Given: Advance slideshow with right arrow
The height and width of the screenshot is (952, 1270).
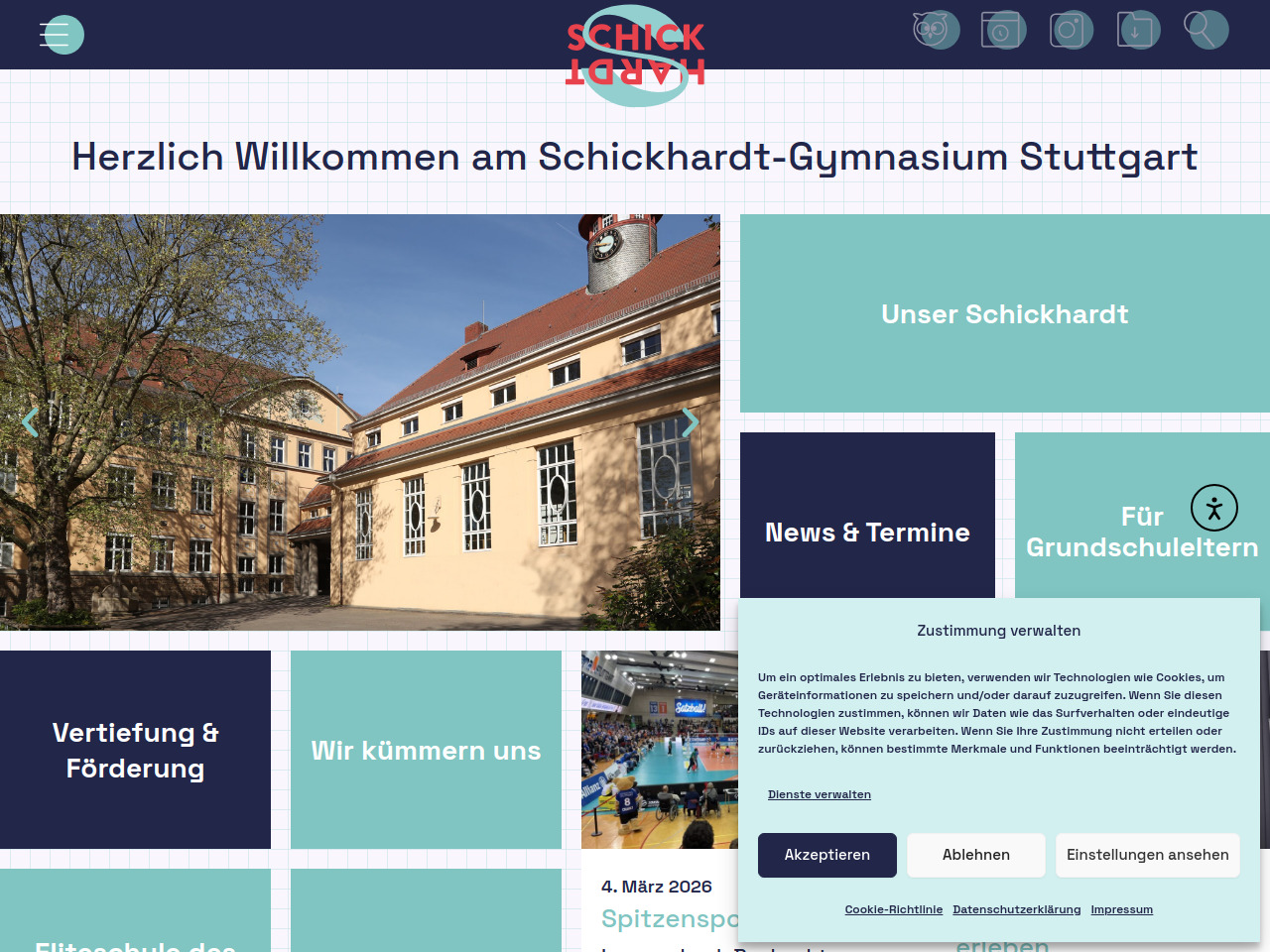Looking at the screenshot, I should pos(691,422).
